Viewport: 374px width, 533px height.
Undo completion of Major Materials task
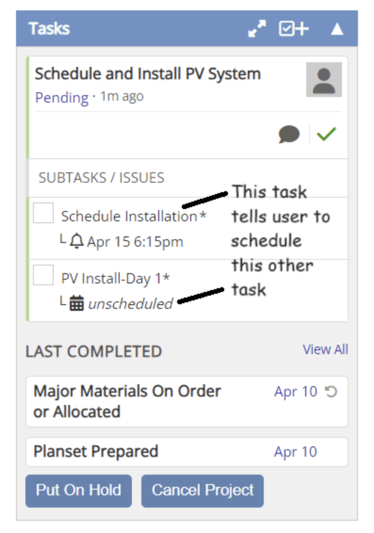331,392
